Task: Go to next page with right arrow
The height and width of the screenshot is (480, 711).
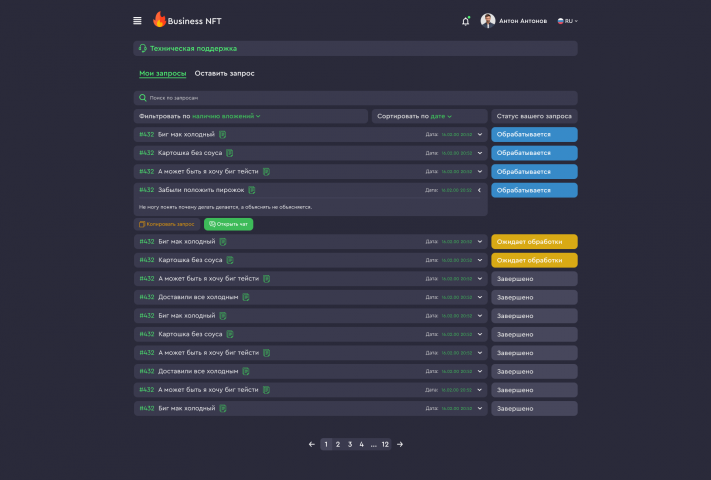Action: point(400,444)
